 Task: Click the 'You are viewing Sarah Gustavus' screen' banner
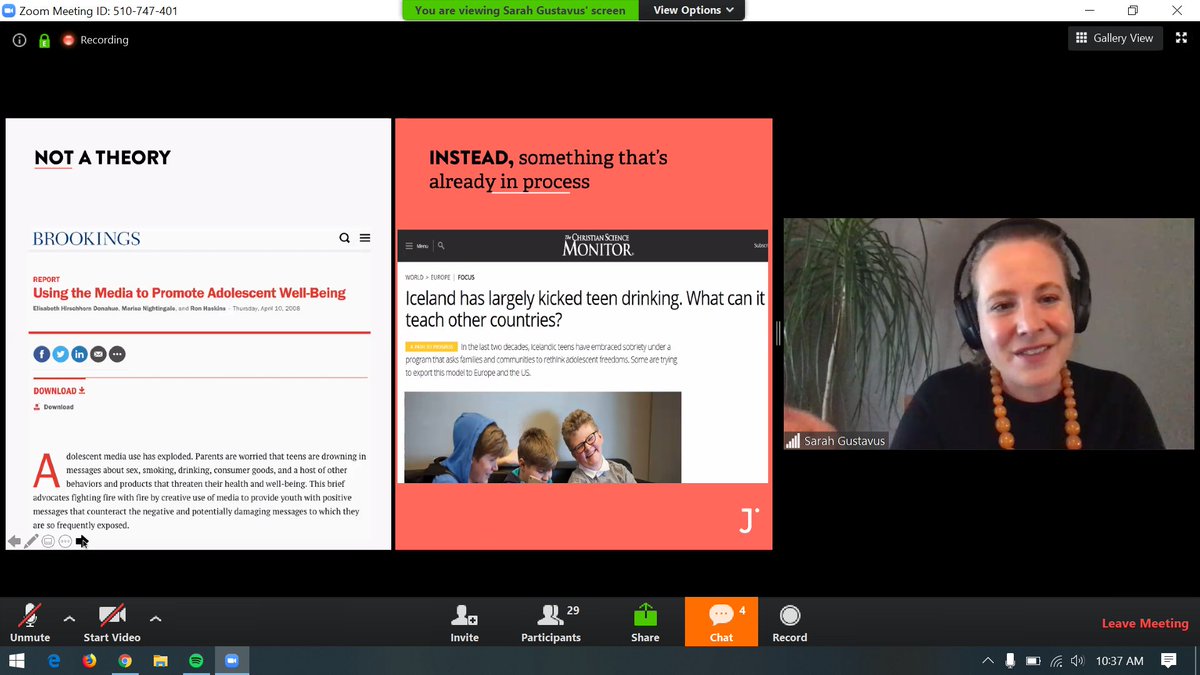coord(520,10)
